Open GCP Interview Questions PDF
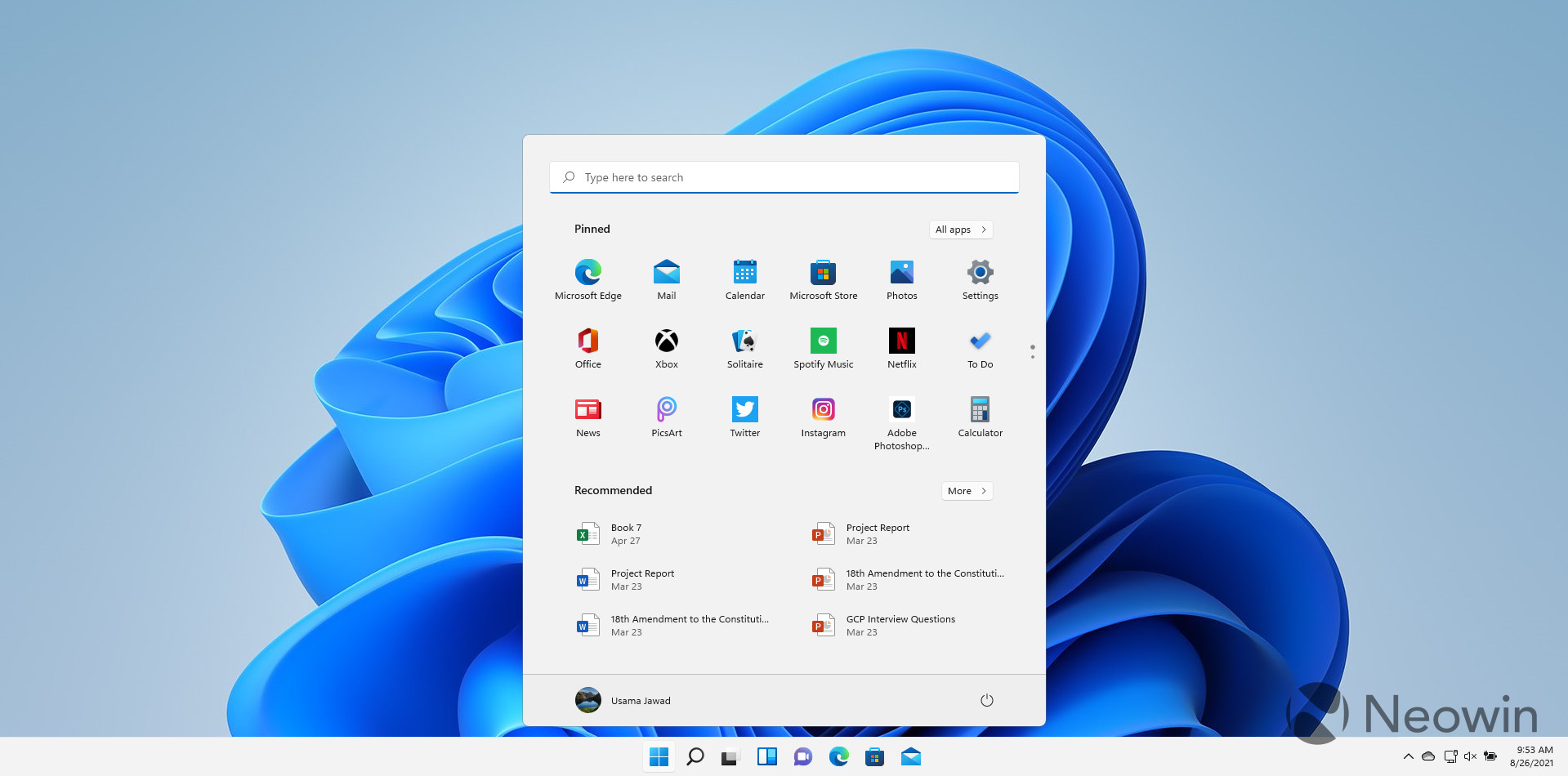 coord(900,625)
